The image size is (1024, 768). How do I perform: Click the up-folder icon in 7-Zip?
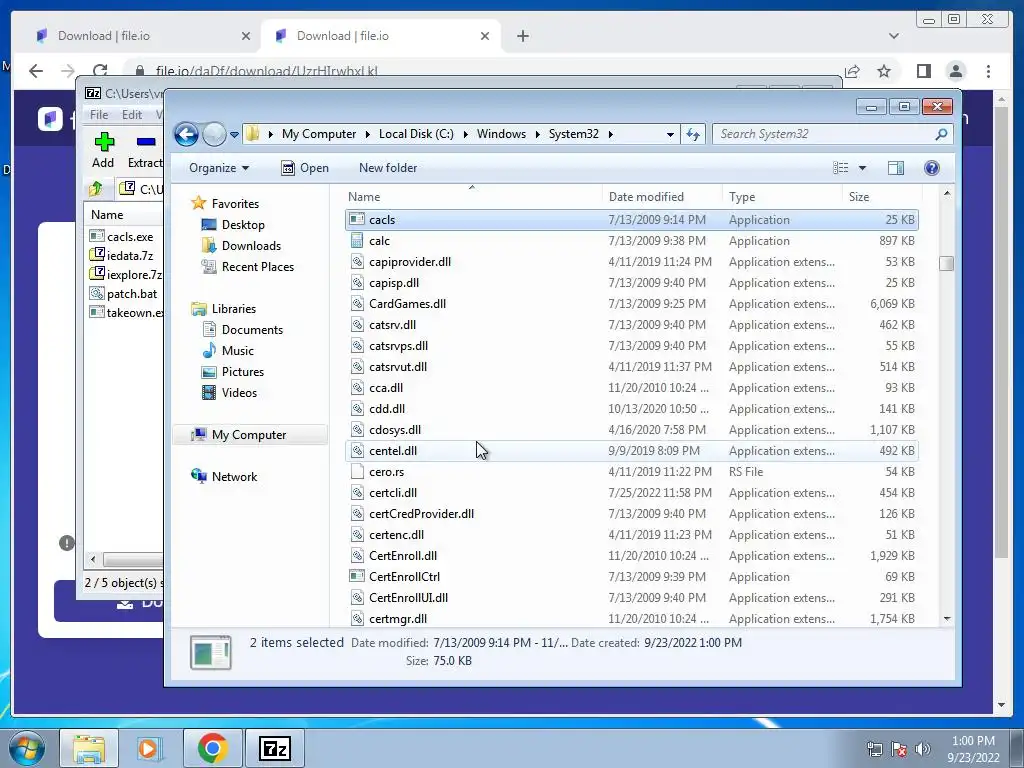[96, 189]
